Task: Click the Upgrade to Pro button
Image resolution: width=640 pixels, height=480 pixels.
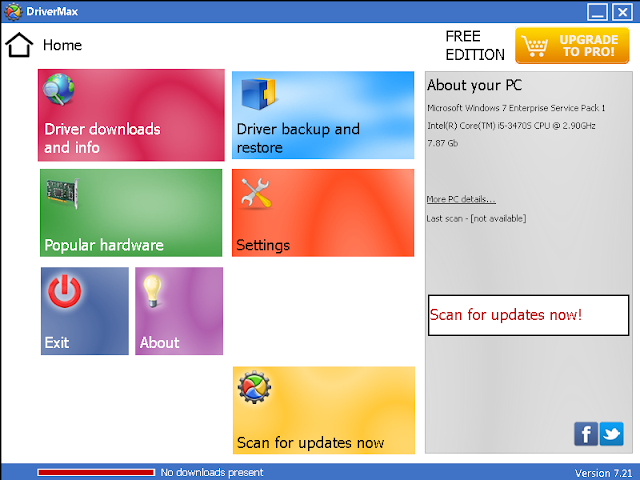Action: pos(572,45)
